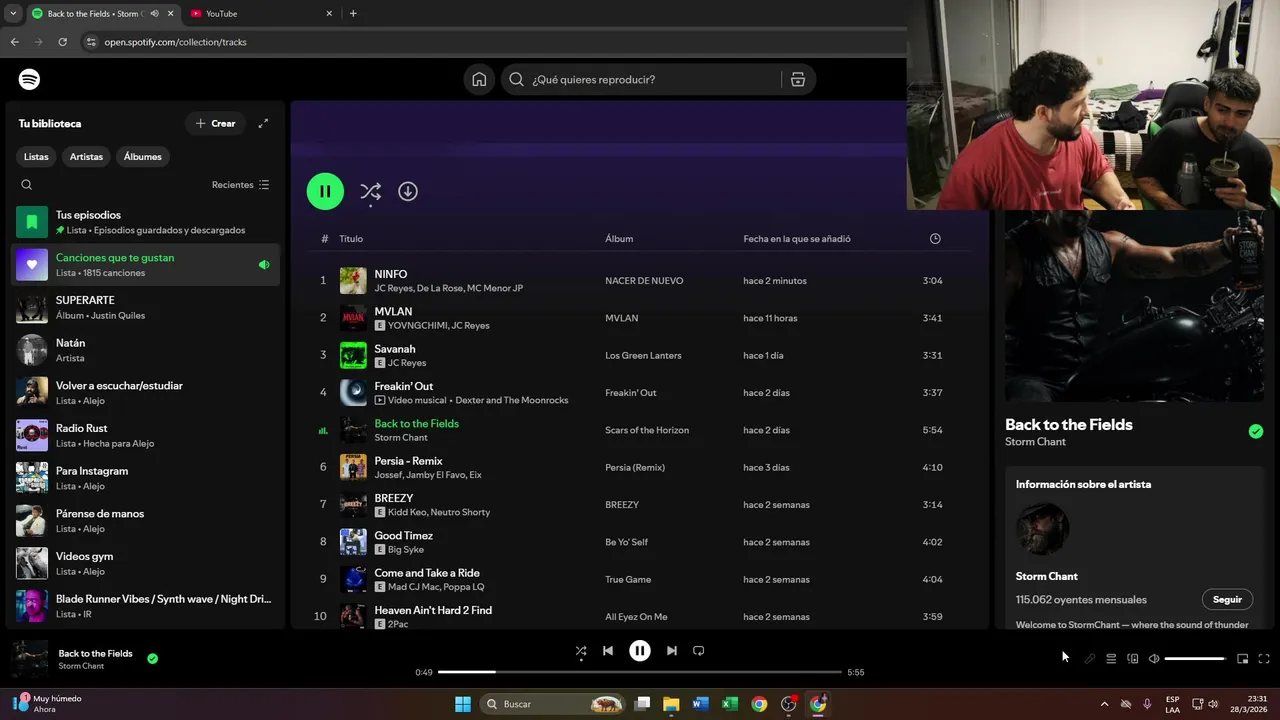Adjust the Spotify volume slider
This screenshot has height=720, width=1280.
1196,659
